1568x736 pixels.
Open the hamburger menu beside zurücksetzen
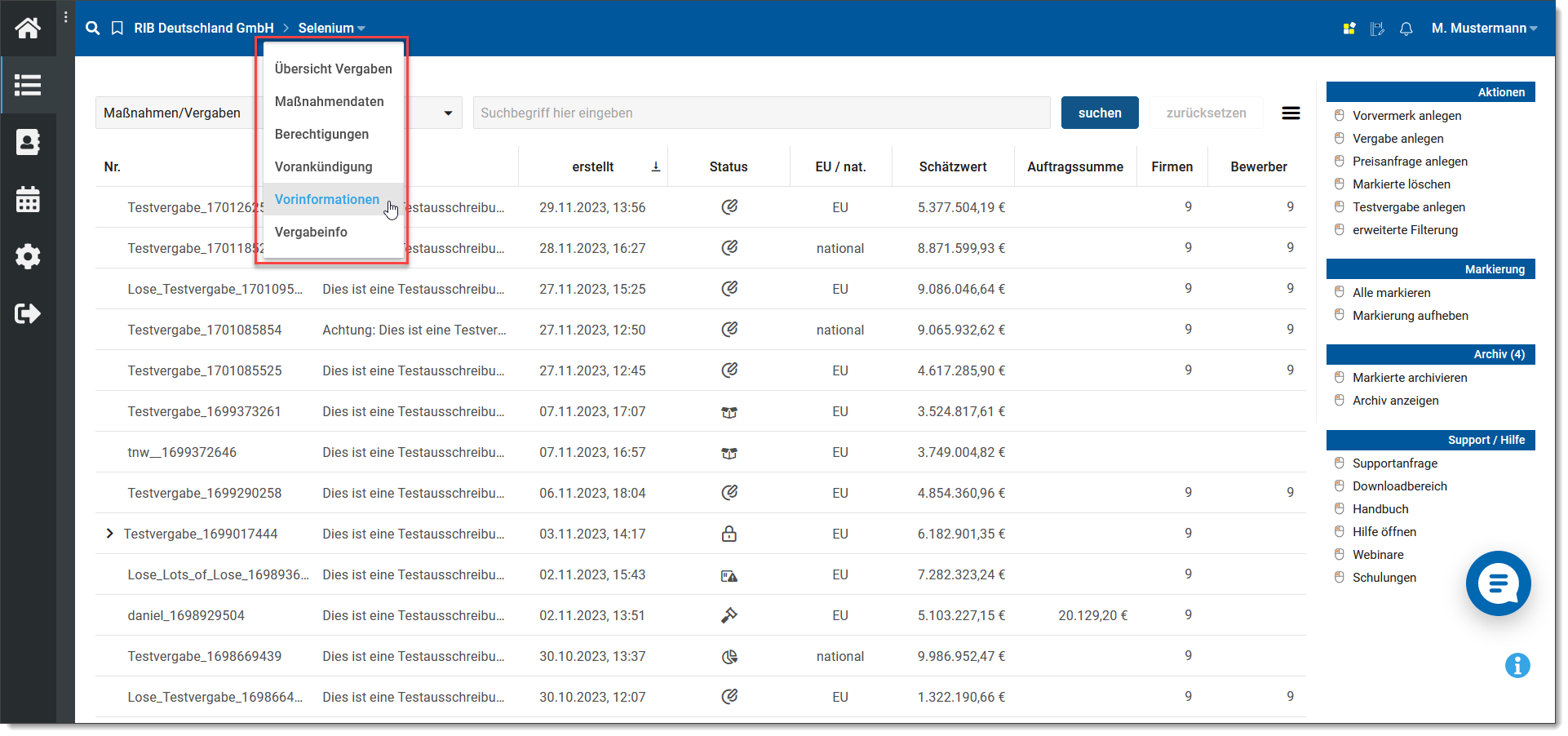pos(1291,113)
